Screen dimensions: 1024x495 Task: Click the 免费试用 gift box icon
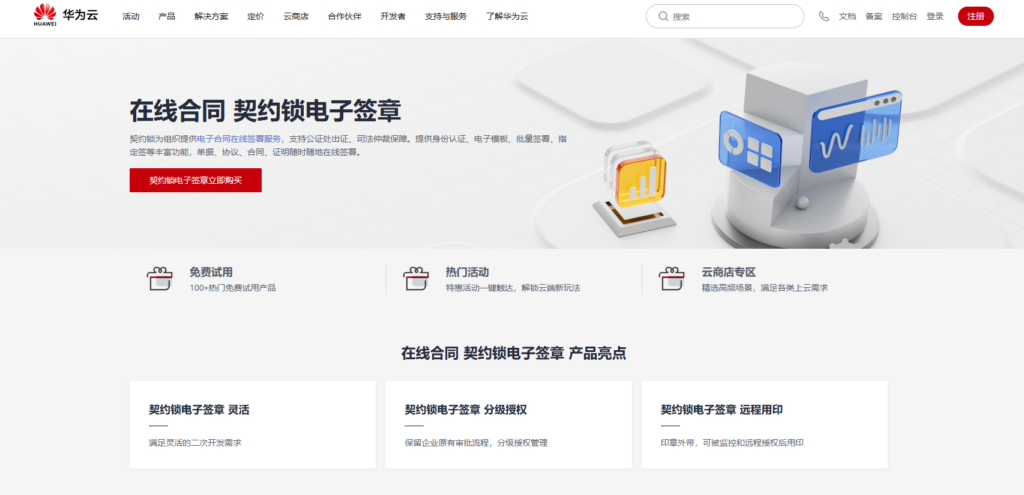159,279
